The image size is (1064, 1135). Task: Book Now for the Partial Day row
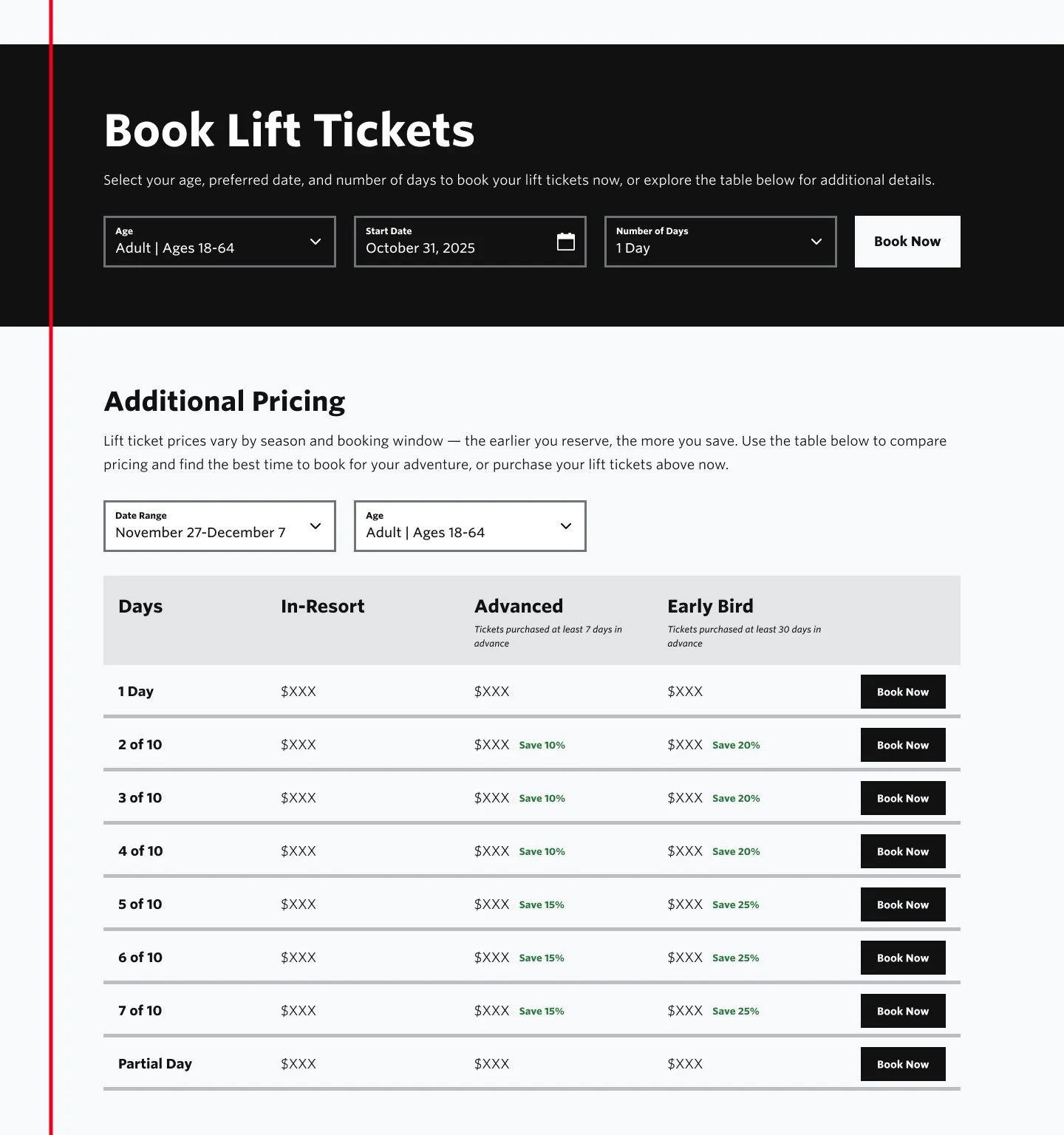tap(903, 1064)
